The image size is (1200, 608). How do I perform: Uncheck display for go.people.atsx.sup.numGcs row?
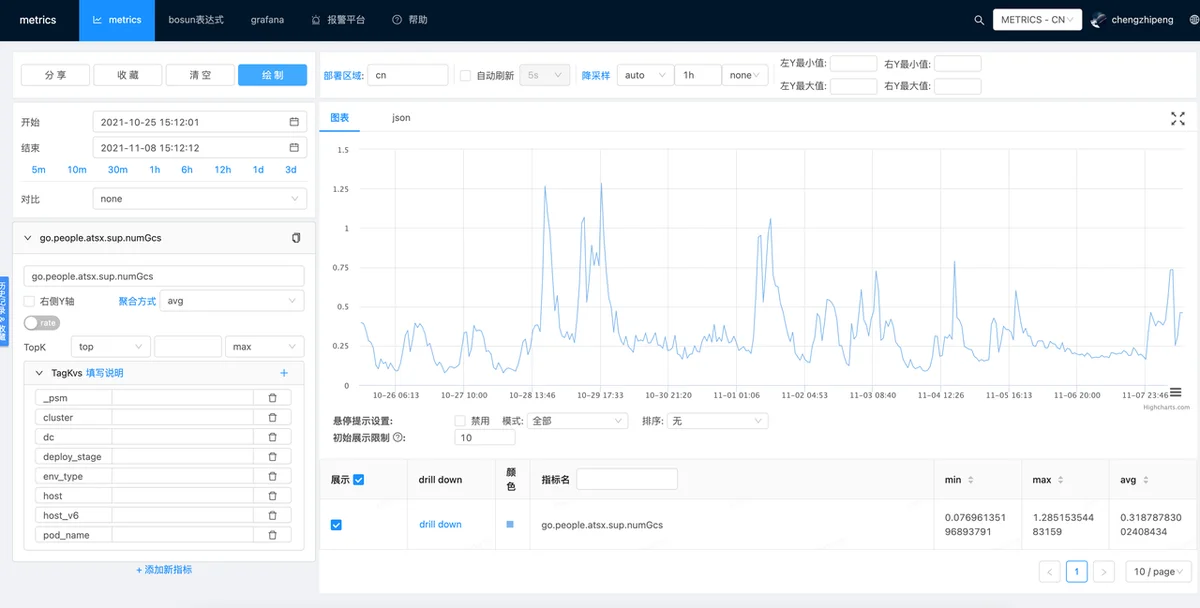point(336,525)
